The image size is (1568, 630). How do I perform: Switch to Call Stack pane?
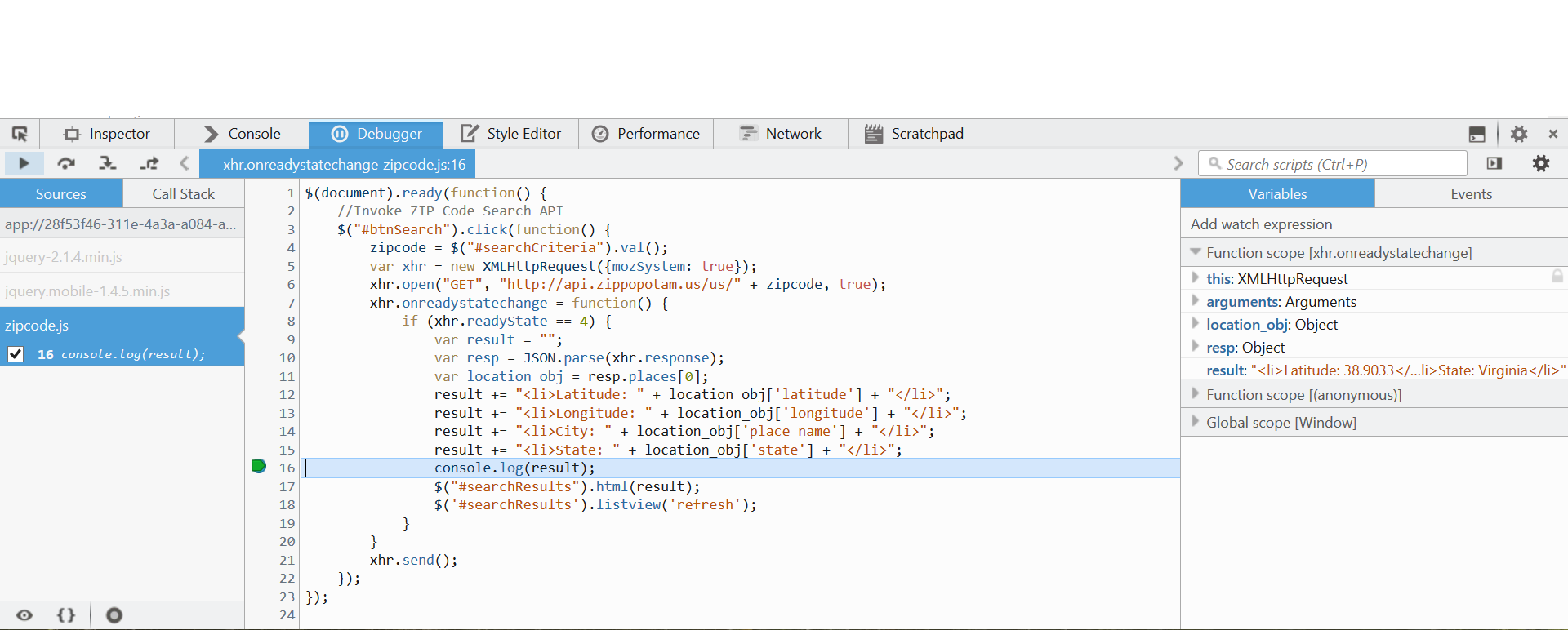click(x=184, y=194)
